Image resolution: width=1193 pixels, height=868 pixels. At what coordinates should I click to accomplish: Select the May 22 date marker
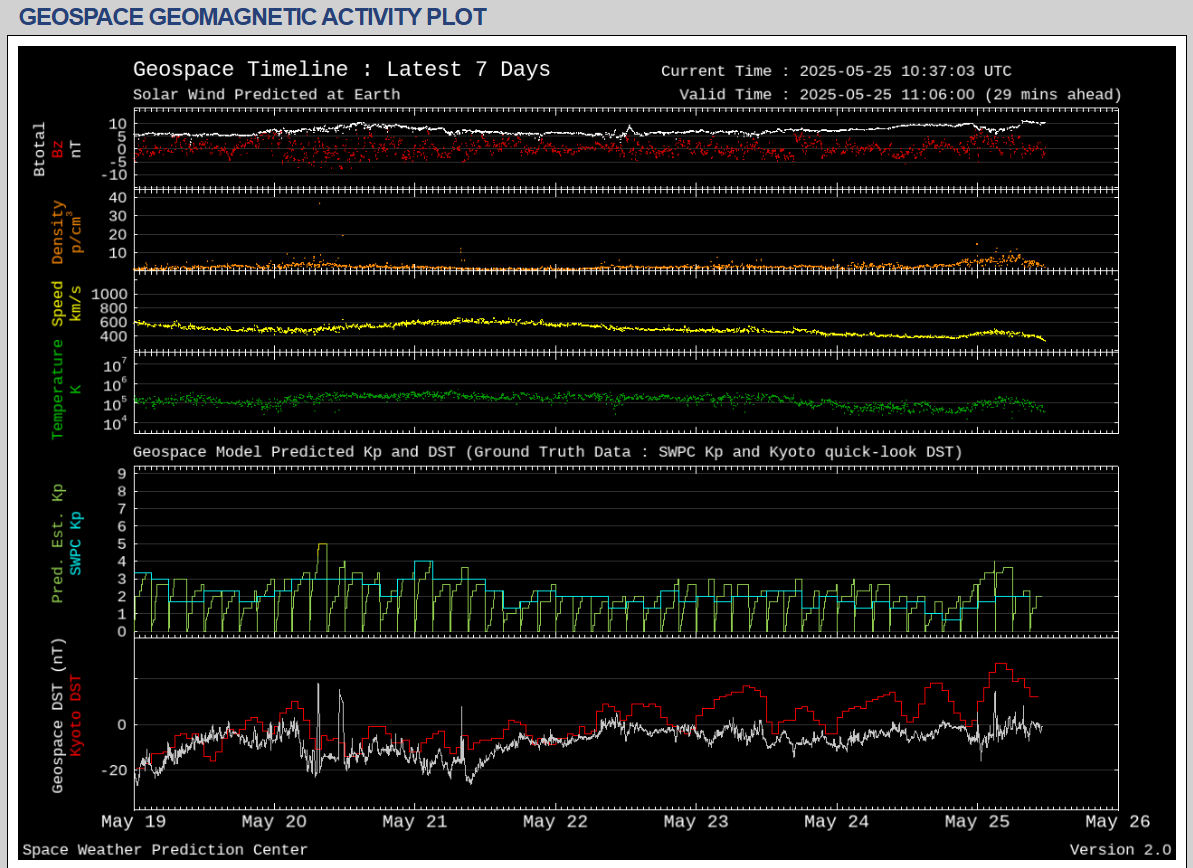coord(554,822)
